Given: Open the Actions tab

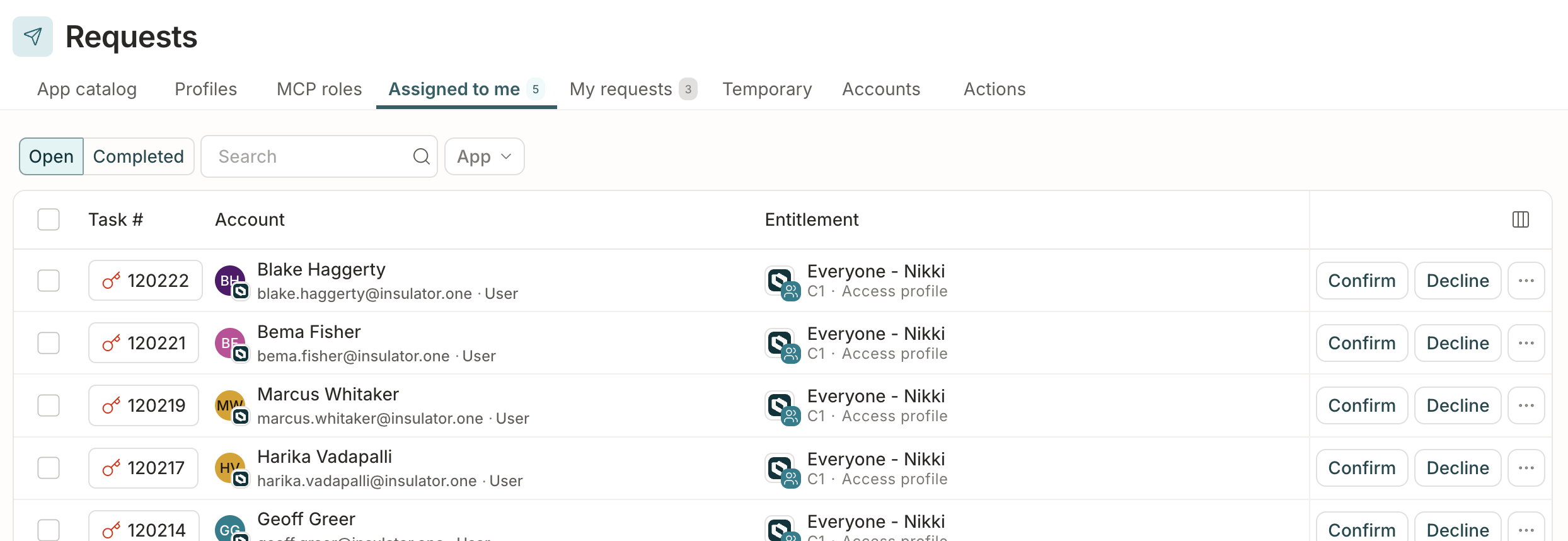Looking at the screenshot, I should tap(994, 89).
